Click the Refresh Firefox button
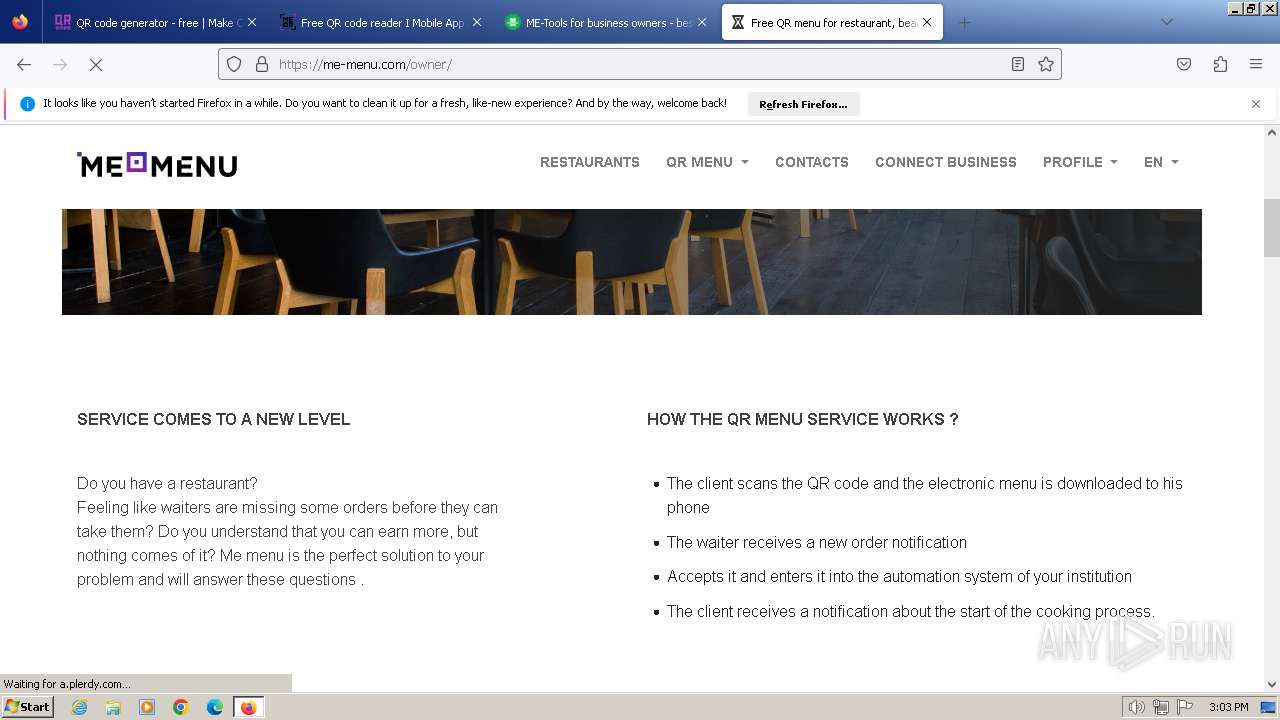This screenshot has width=1280, height=720. pos(803,104)
